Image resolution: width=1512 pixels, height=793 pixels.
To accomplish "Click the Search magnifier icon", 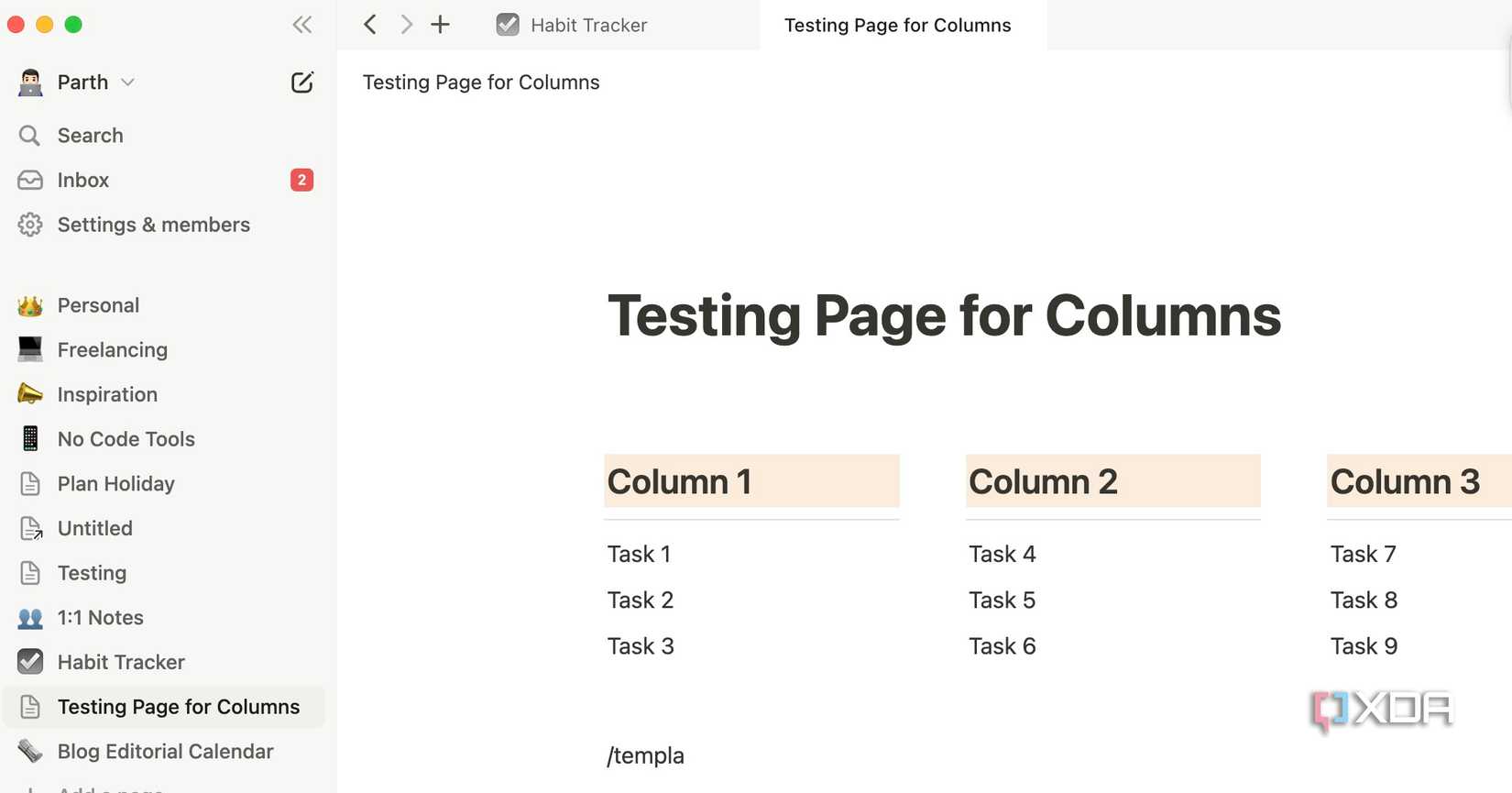I will pyautogui.click(x=29, y=136).
